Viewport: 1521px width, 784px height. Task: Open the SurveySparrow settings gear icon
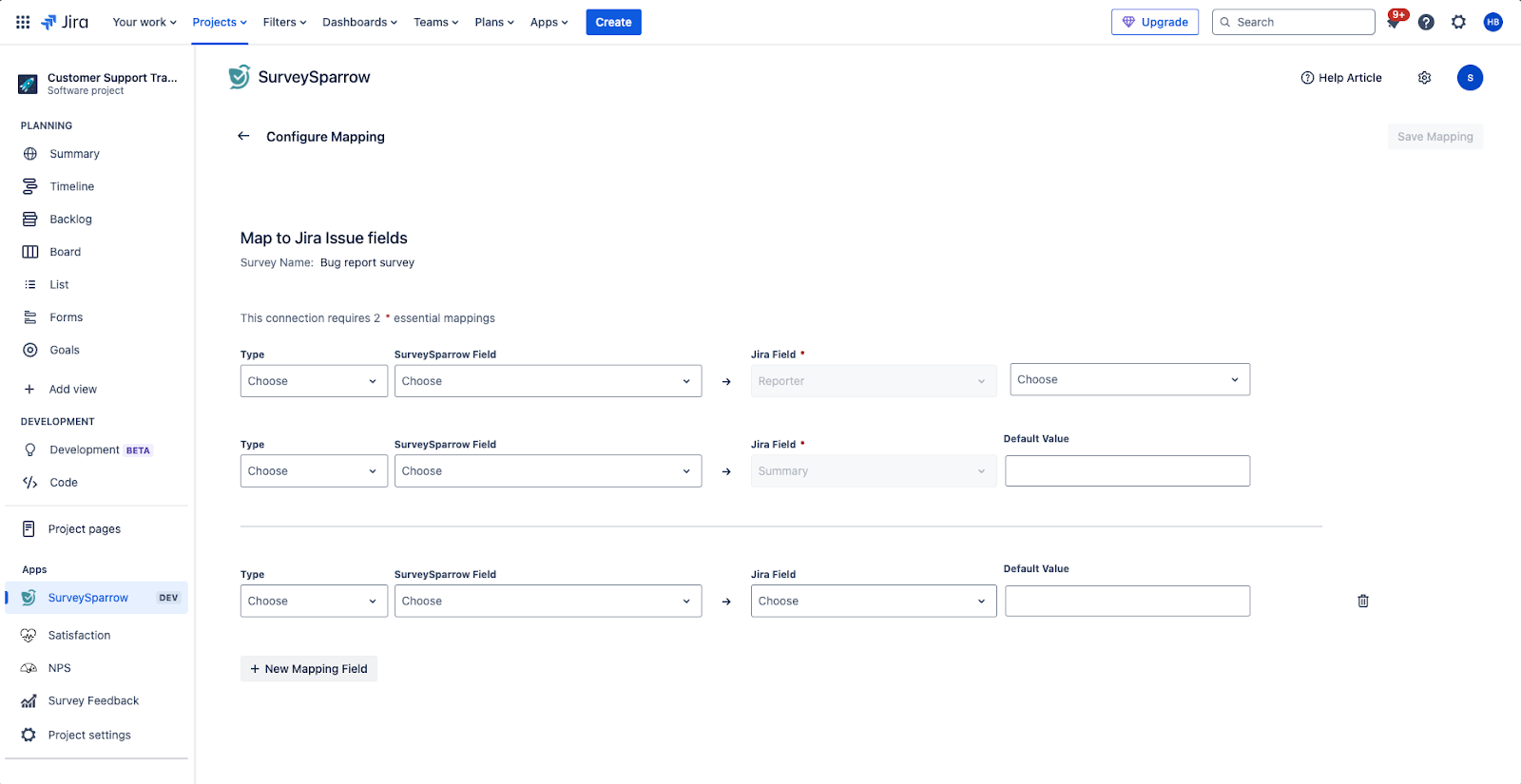coord(1424,78)
